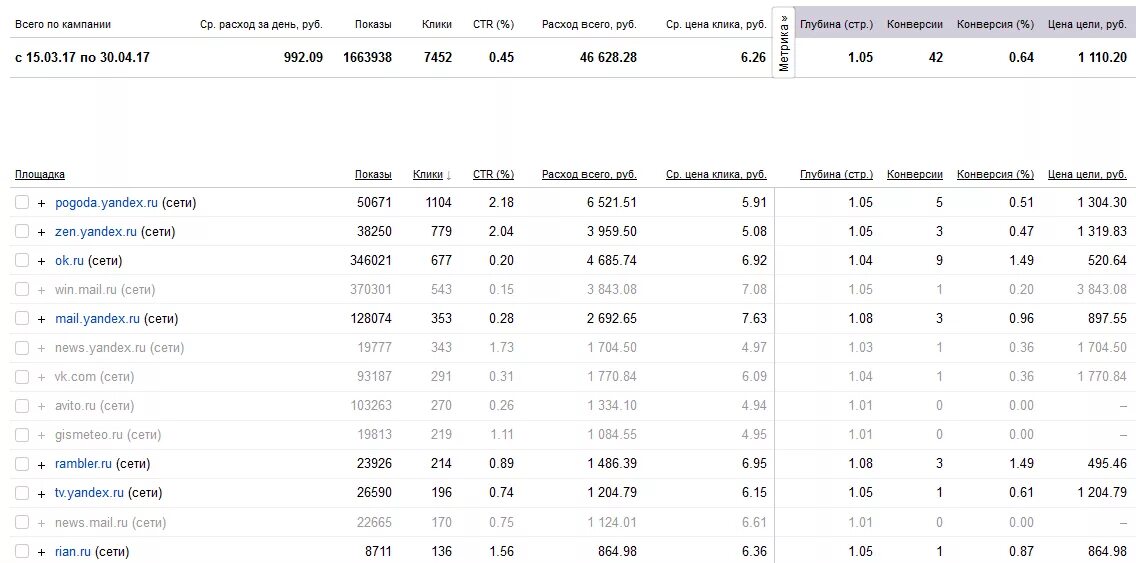The height and width of the screenshot is (563, 1136).
Task: Check the box for mail.yandex.ru
Action: pyautogui.click(x=22, y=318)
